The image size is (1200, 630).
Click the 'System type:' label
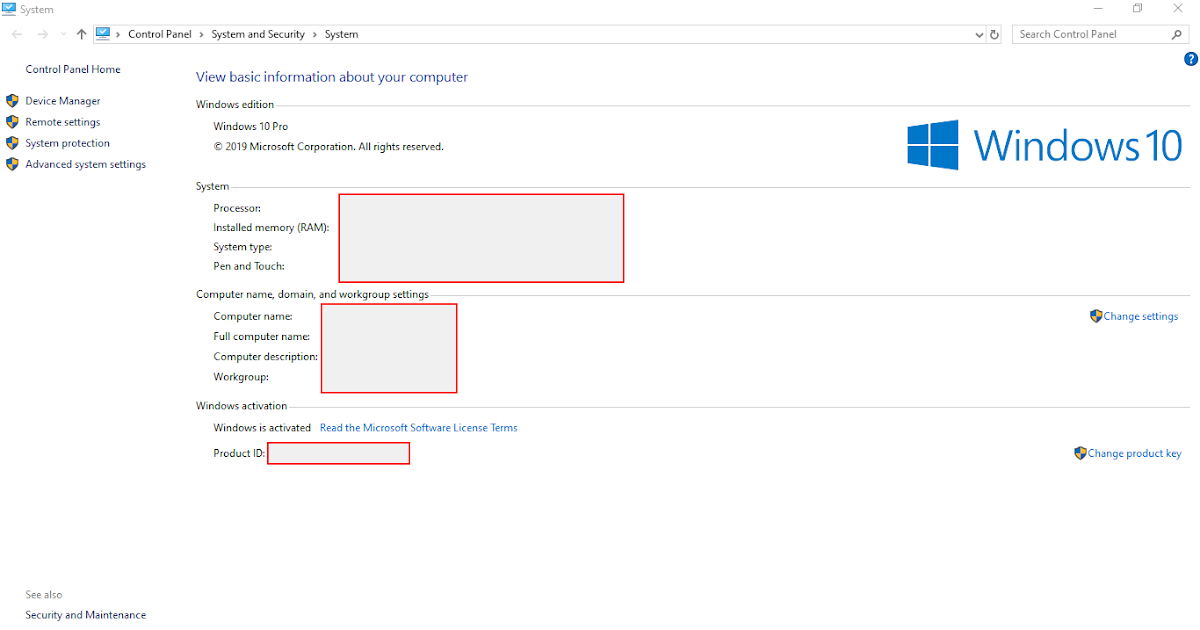click(x=243, y=247)
